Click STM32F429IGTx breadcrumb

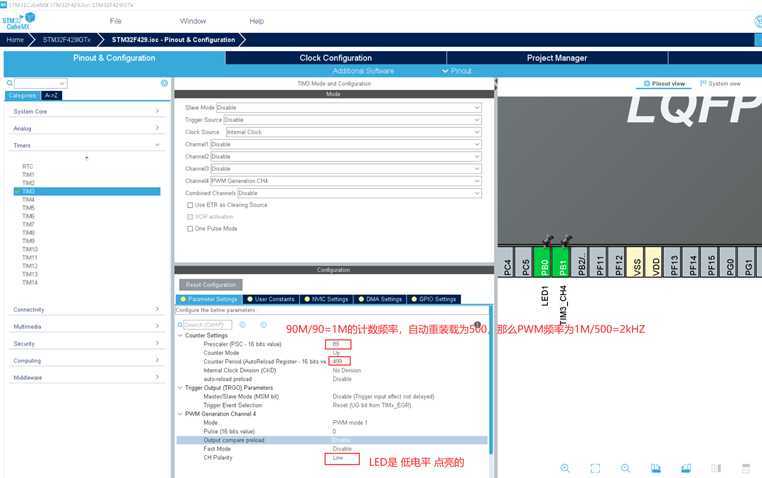click(67, 40)
